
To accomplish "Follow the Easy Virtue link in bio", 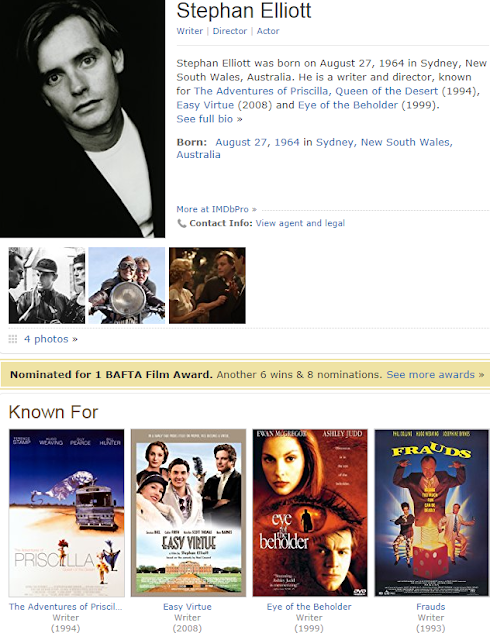I will pos(205,105).
